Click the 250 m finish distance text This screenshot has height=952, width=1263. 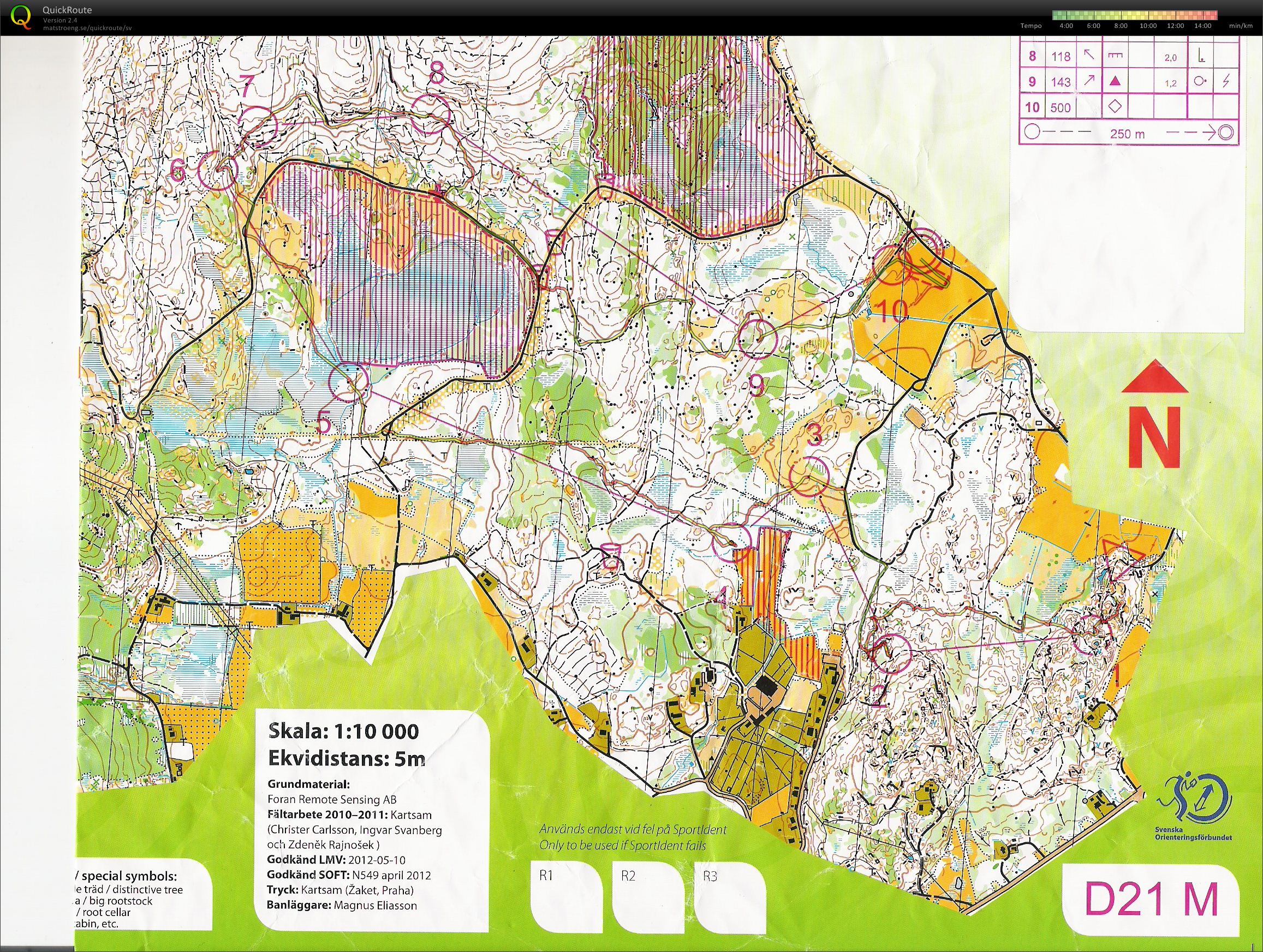pyautogui.click(x=1128, y=134)
